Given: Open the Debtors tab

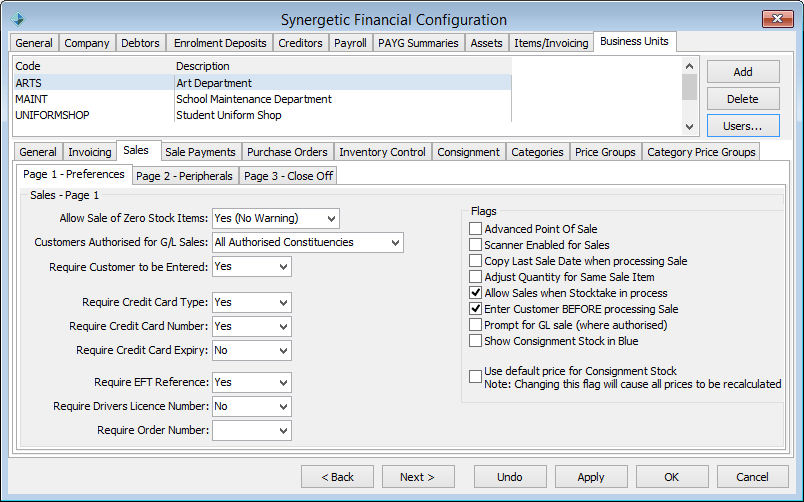Looking at the screenshot, I should pyautogui.click(x=140, y=43).
